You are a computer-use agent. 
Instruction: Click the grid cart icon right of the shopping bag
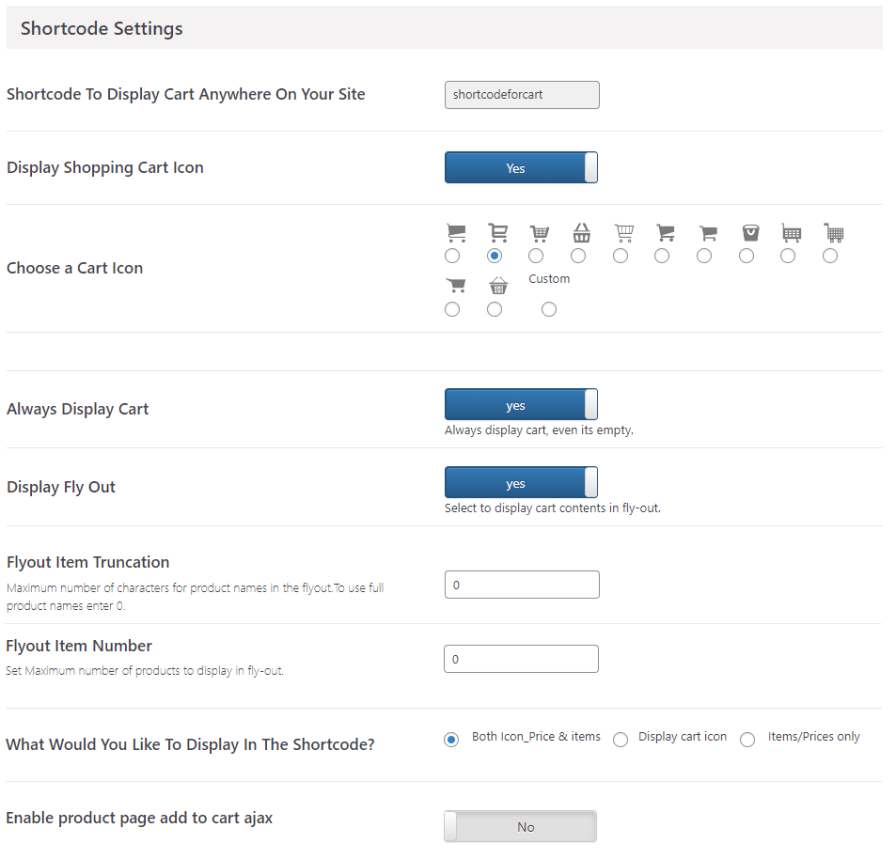pos(791,234)
